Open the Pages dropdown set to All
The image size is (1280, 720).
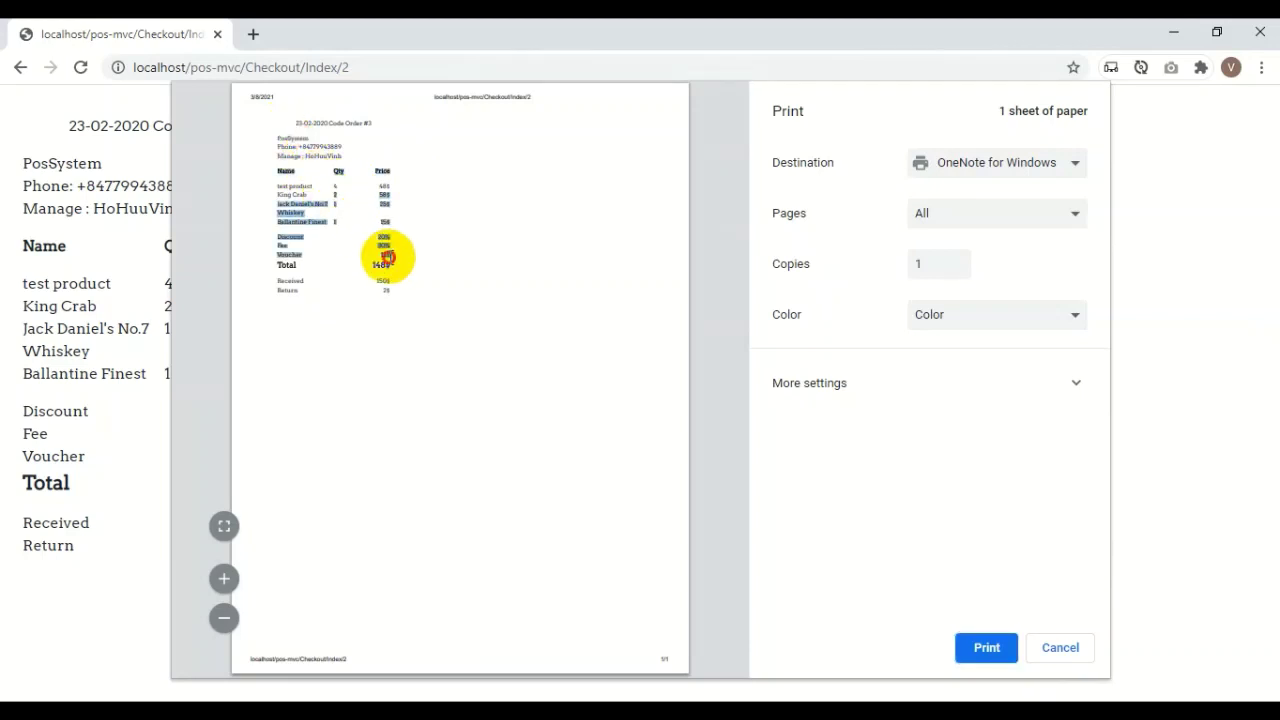996,213
